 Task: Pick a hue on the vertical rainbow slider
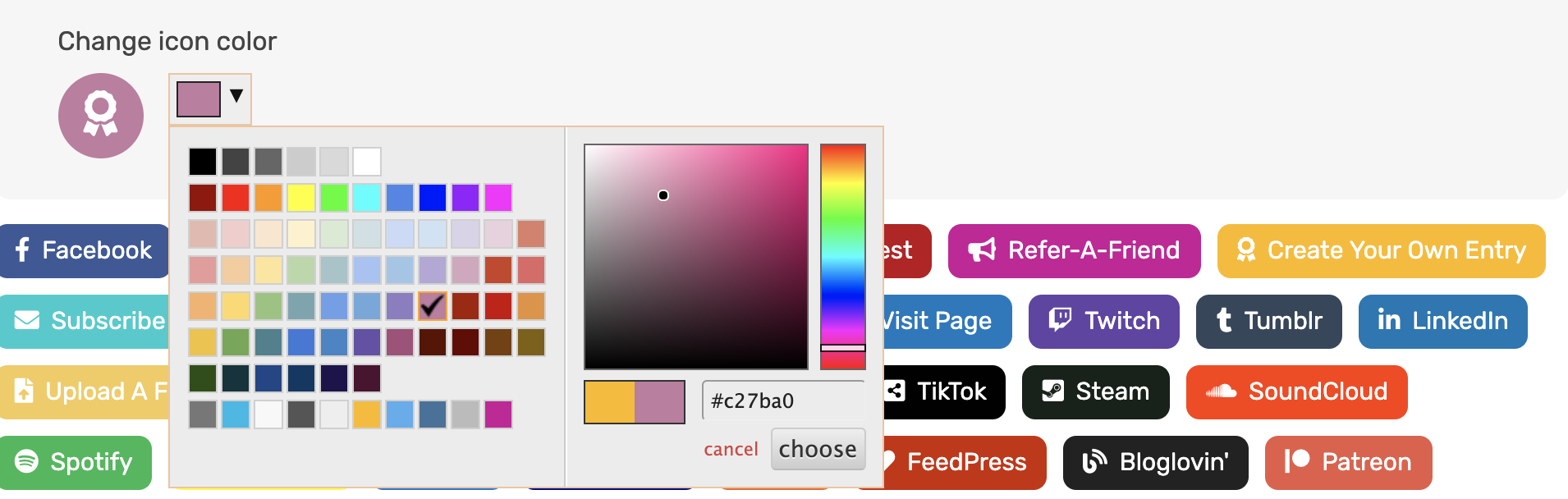tap(843, 246)
